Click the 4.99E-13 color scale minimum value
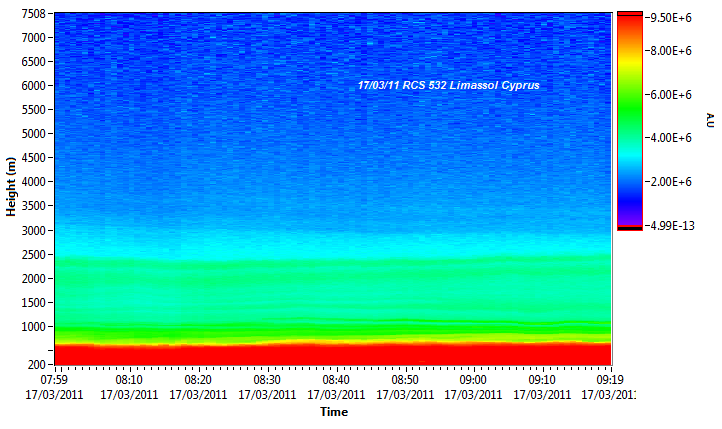The height and width of the screenshot is (429, 722). point(668,226)
